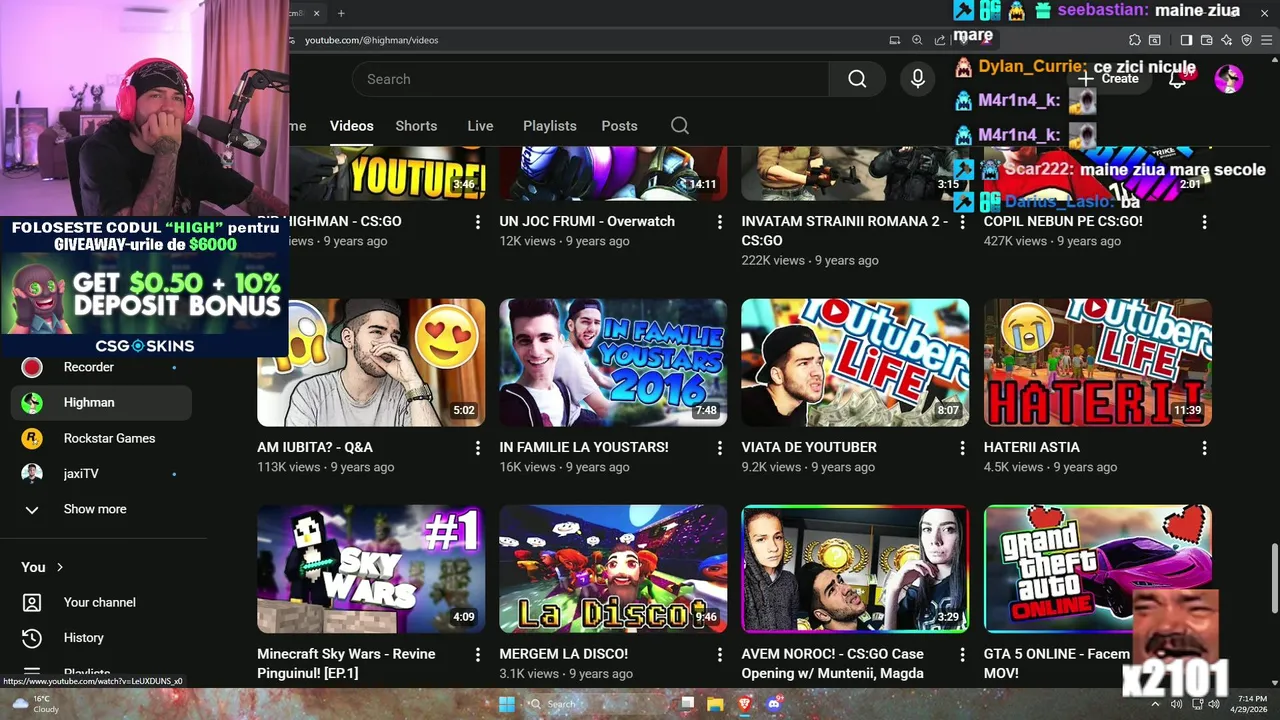
Task: Open the AM IUBITA? - Q&A title link
Action: point(315,447)
